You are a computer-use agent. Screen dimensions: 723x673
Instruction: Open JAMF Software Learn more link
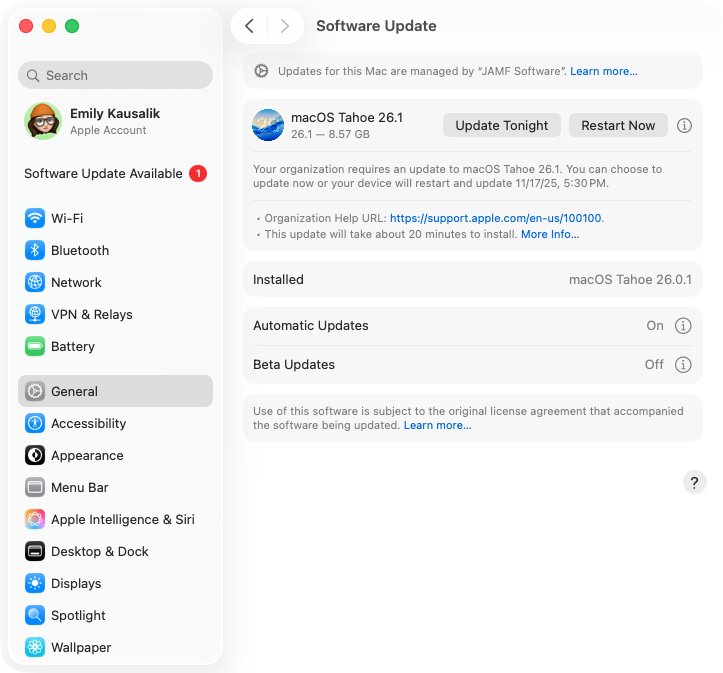(x=604, y=71)
